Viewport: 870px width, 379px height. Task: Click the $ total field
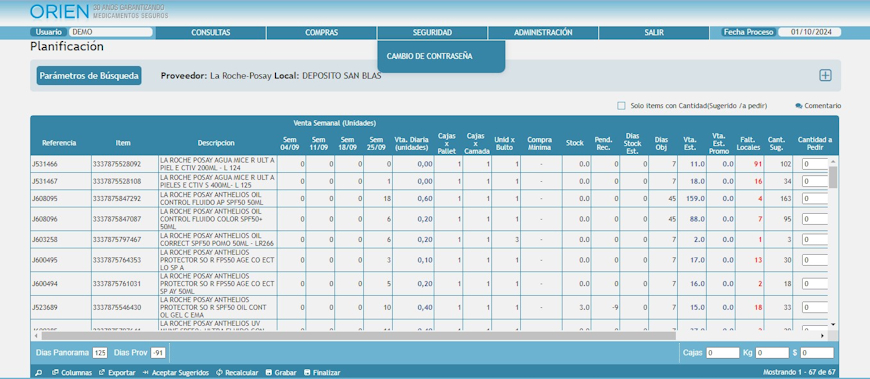(817, 353)
